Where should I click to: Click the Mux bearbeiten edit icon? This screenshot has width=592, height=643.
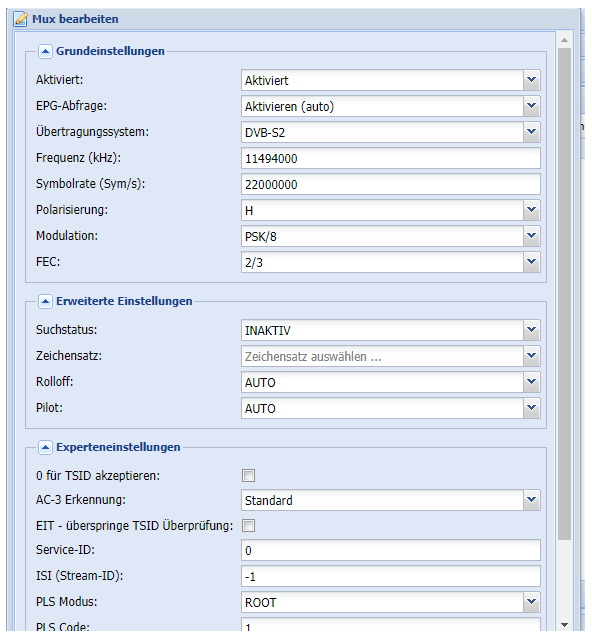pyautogui.click(x=20, y=19)
